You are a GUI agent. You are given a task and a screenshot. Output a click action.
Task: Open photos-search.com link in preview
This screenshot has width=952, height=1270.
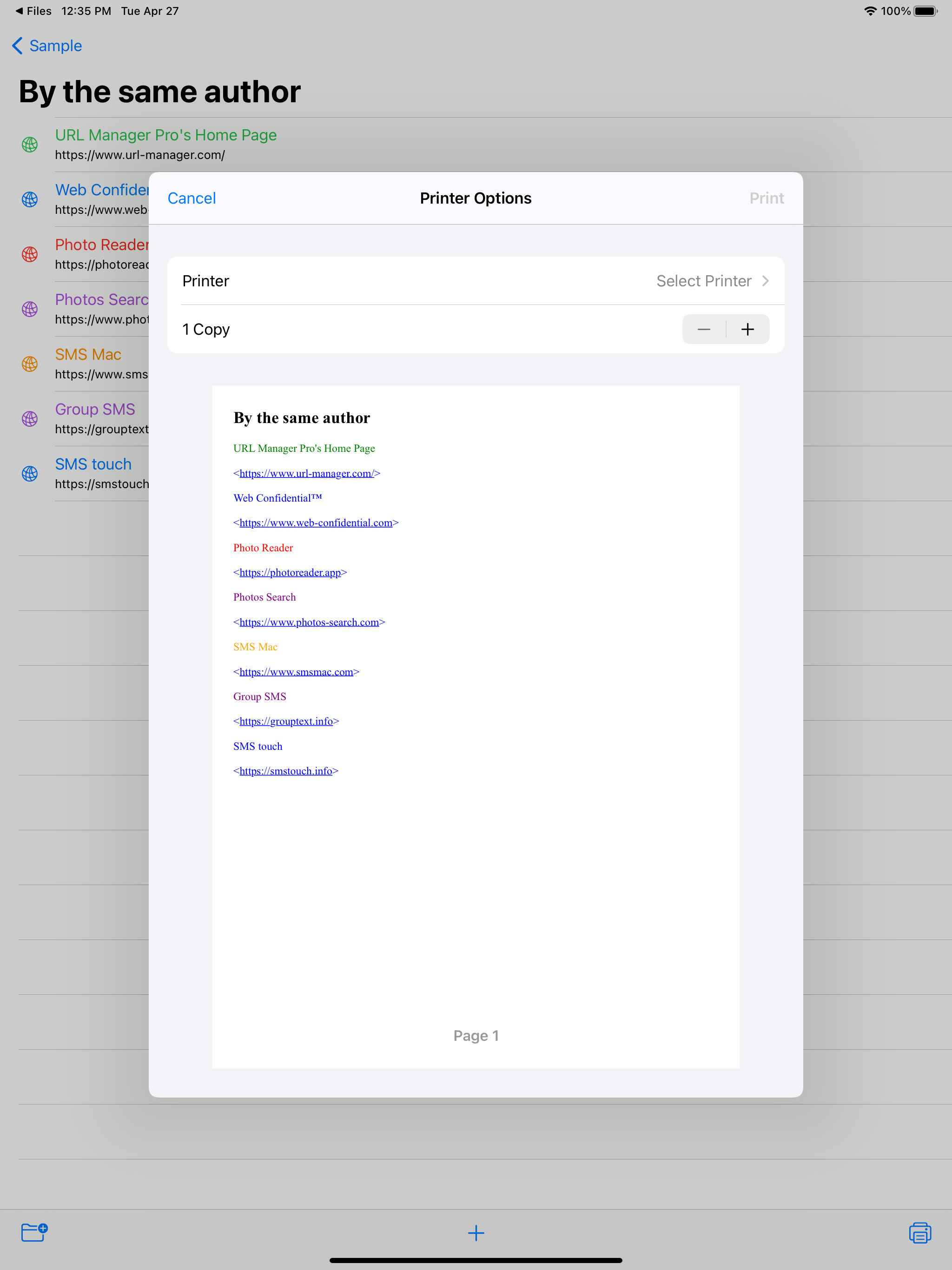[x=309, y=622]
